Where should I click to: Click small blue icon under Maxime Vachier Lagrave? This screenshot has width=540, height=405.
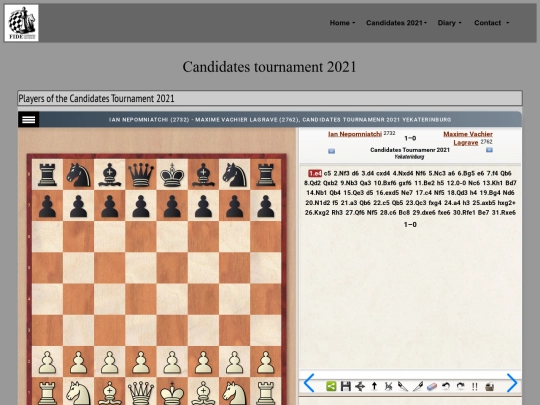(x=489, y=150)
